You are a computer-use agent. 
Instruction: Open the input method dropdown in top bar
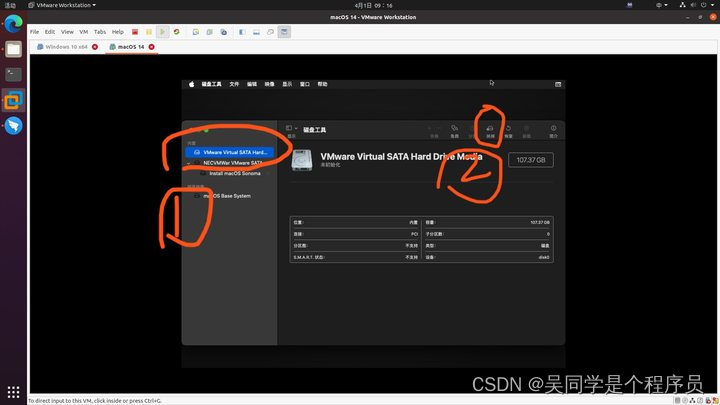(662, 5)
